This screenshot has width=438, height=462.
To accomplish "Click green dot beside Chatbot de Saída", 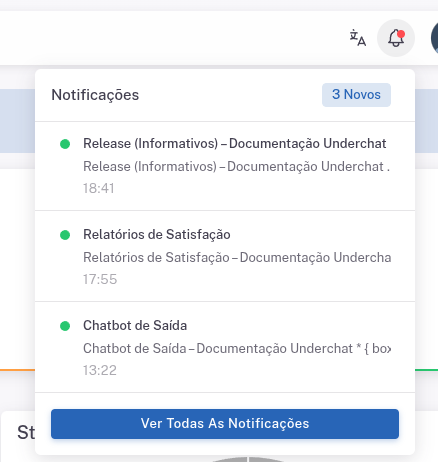I will point(65,326).
